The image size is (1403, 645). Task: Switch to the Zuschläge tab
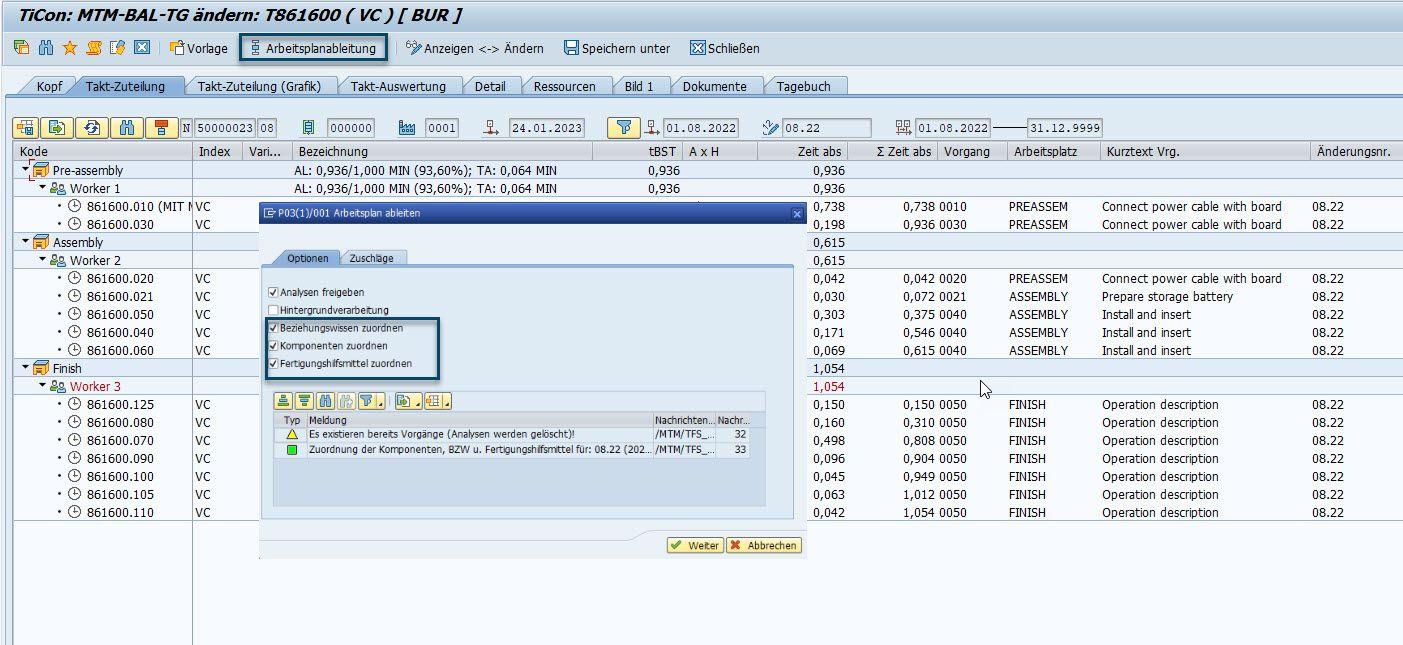(x=370, y=258)
